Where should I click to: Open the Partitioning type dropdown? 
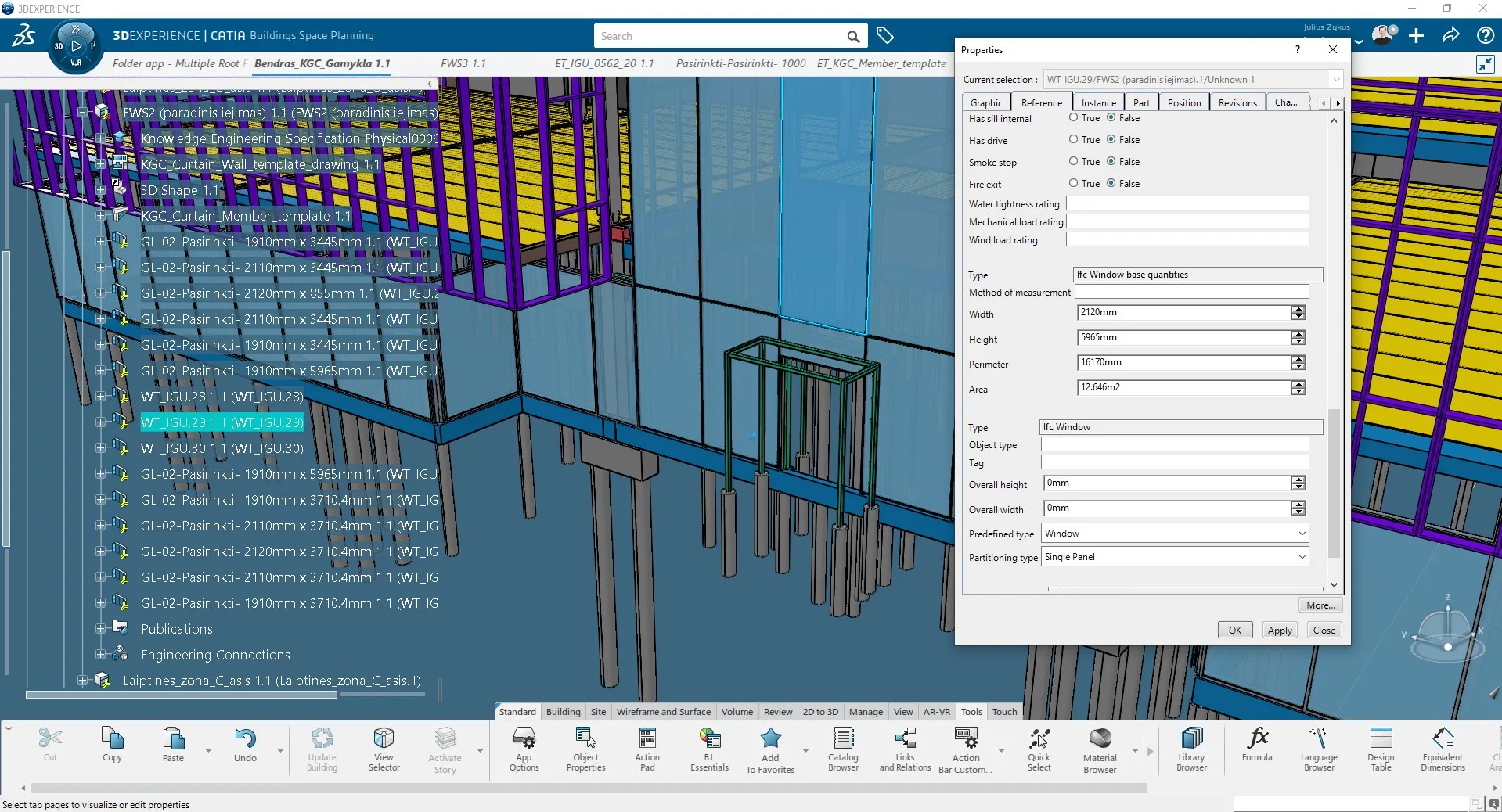click(x=1300, y=557)
